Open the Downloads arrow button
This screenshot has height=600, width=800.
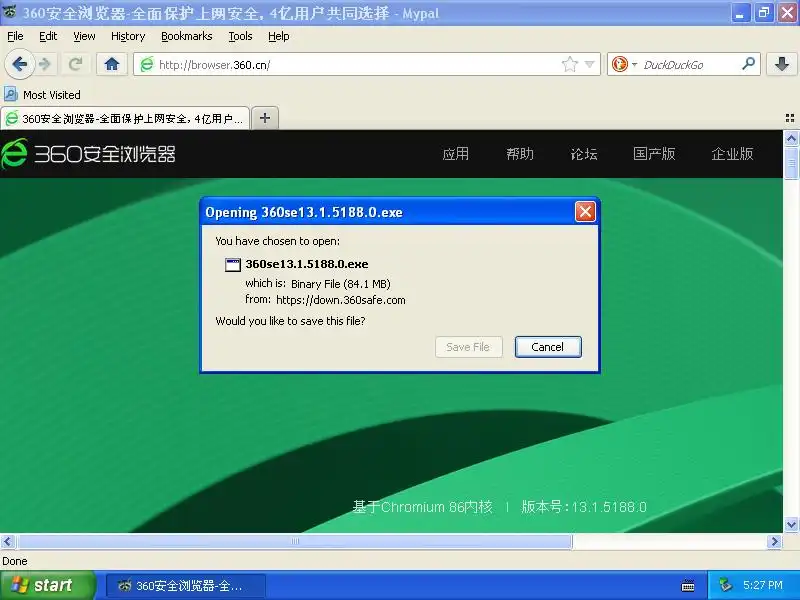[x=782, y=64]
